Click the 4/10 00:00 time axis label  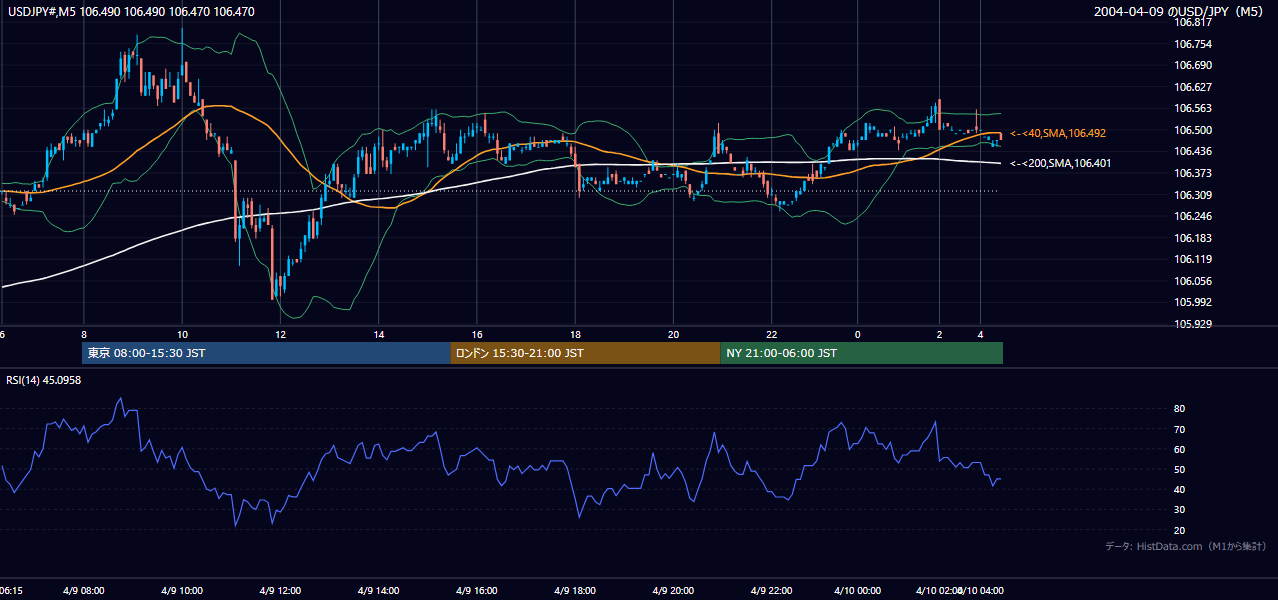pyautogui.click(x=856, y=590)
